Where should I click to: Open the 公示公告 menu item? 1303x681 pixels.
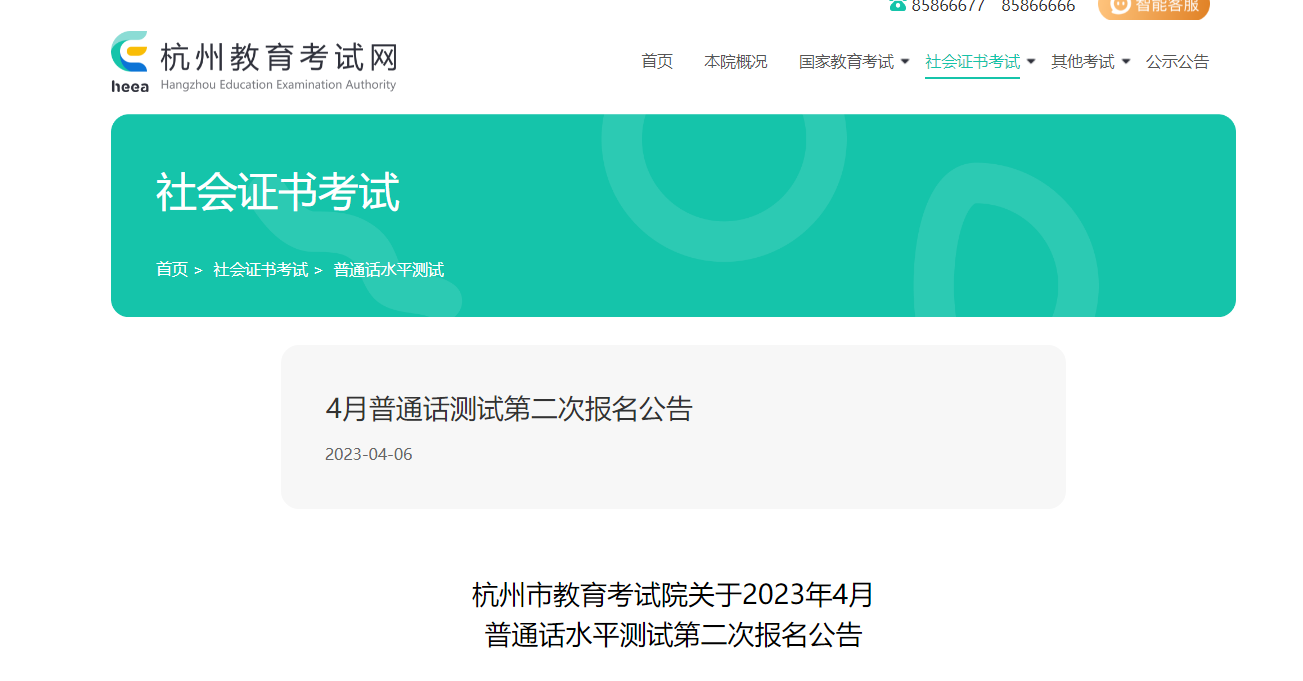[1177, 62]
